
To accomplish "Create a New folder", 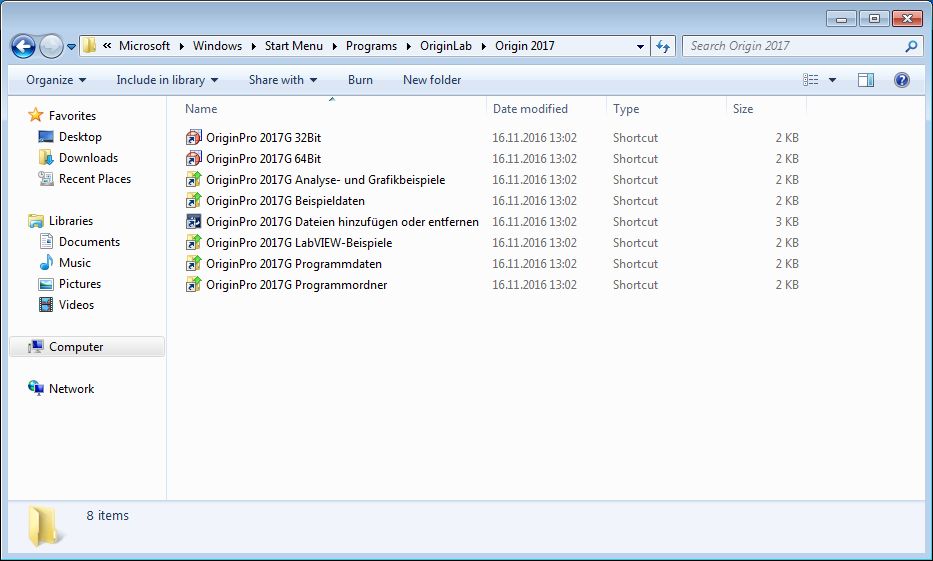I will click(432, 80).
